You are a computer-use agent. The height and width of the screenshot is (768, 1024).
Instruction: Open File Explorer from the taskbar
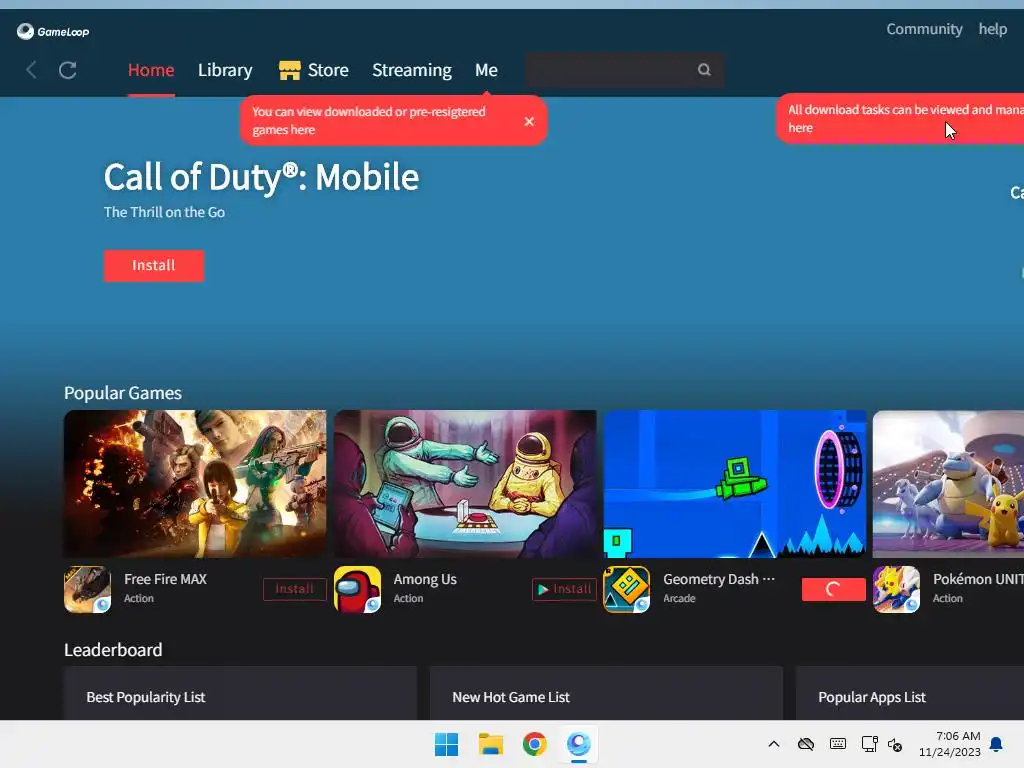[x=490, y=744]
